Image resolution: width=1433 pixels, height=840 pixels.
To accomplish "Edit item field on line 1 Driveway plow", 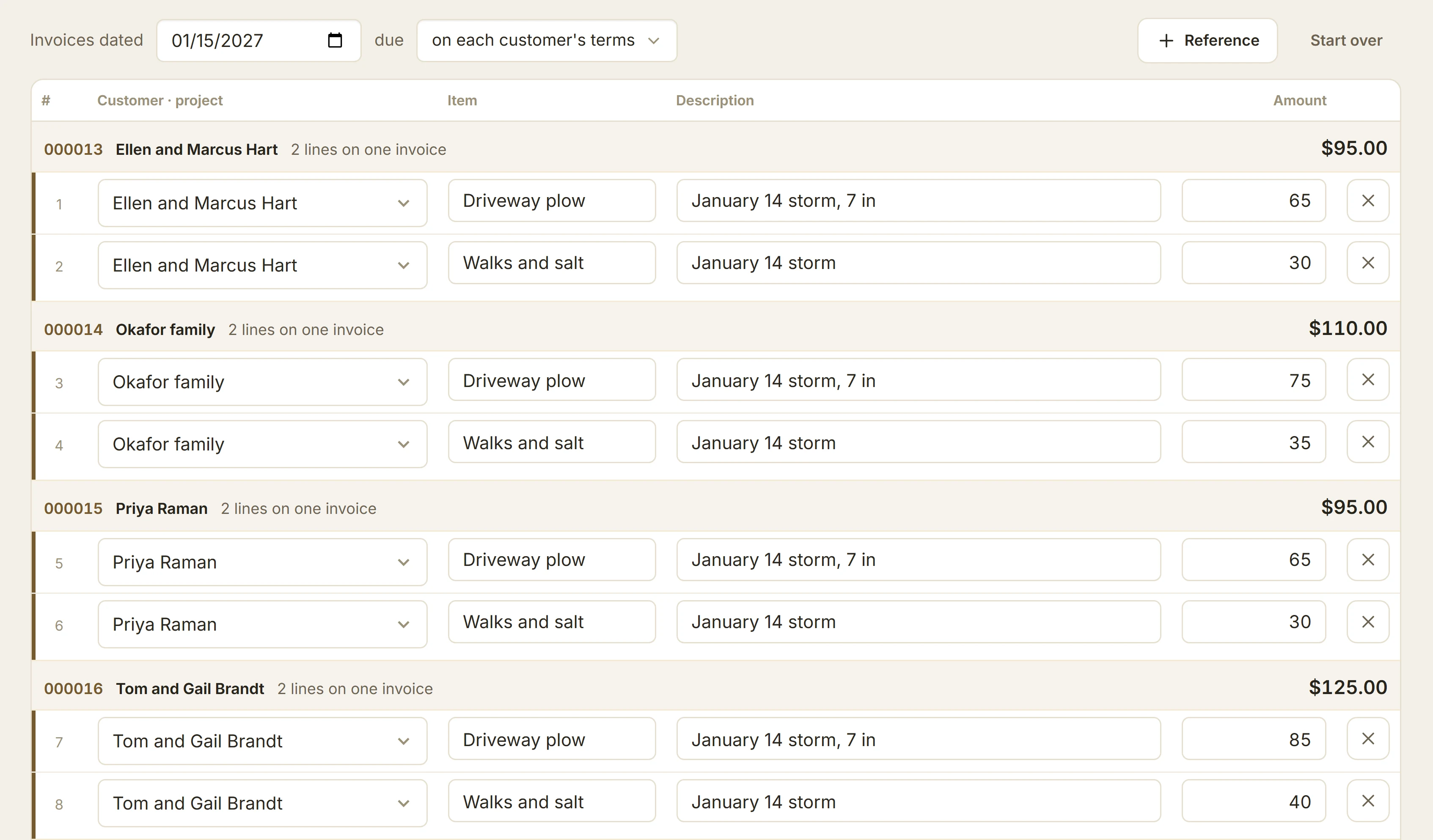I will (552, 200).
